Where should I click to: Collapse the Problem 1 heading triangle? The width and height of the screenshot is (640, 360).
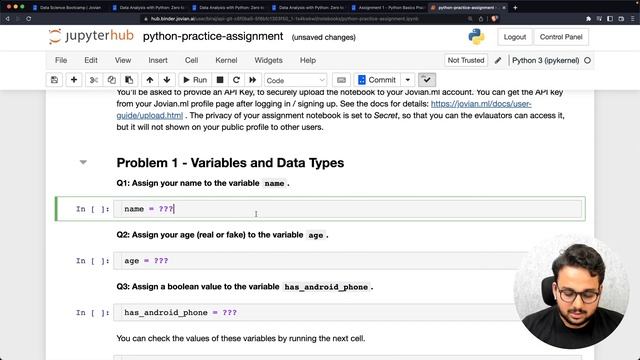coord(83,162)
